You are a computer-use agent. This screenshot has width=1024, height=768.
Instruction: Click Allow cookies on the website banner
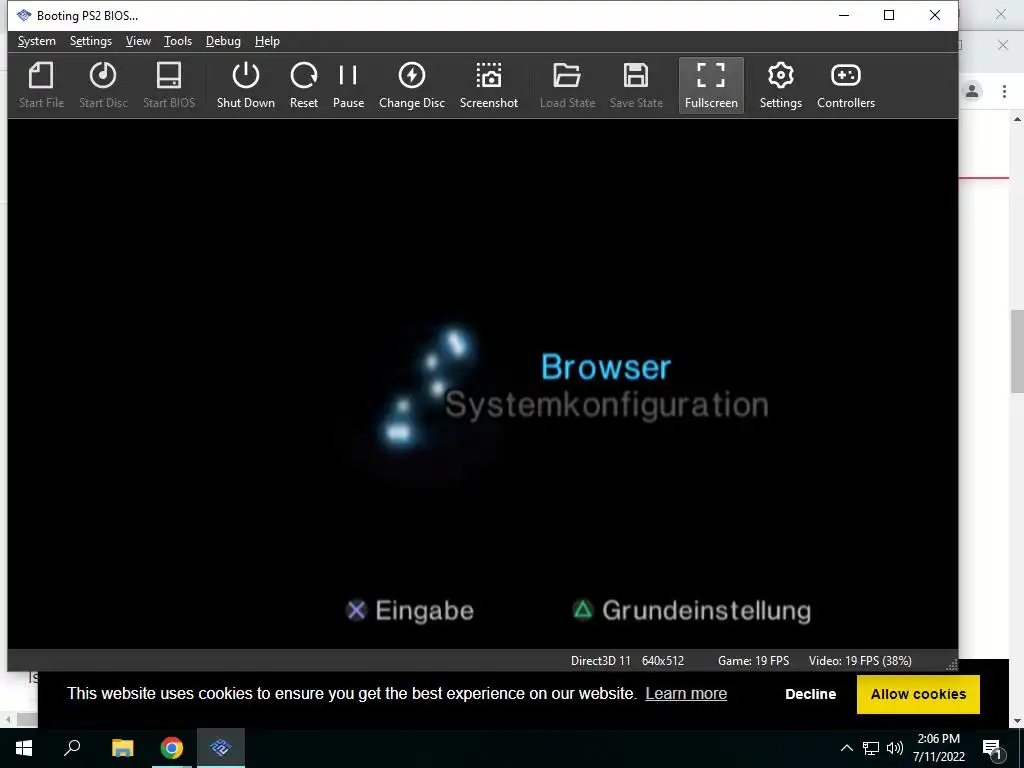[x=918, y=694]
